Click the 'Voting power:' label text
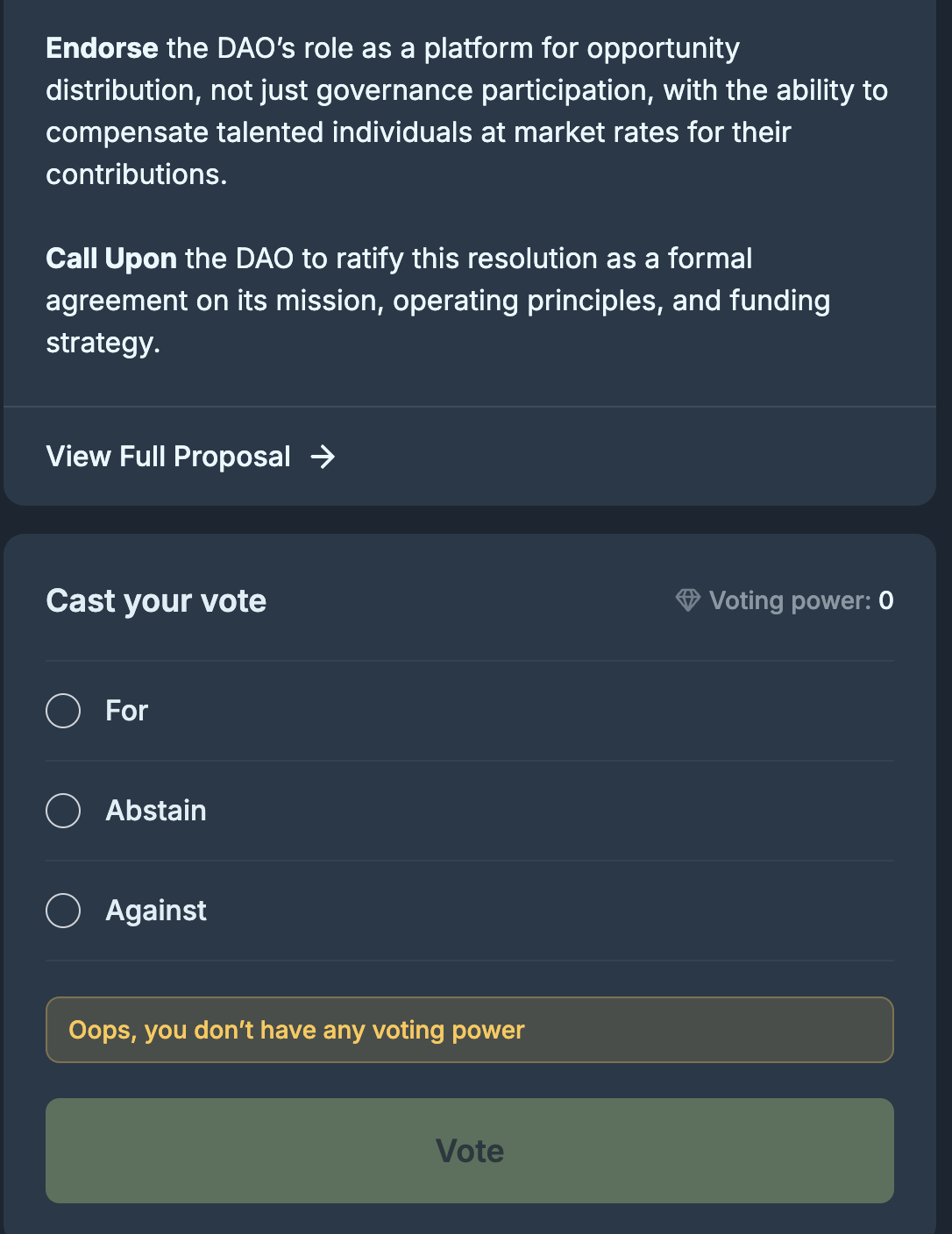This screenshot has width=952, height=1234. tap(790, 600)
